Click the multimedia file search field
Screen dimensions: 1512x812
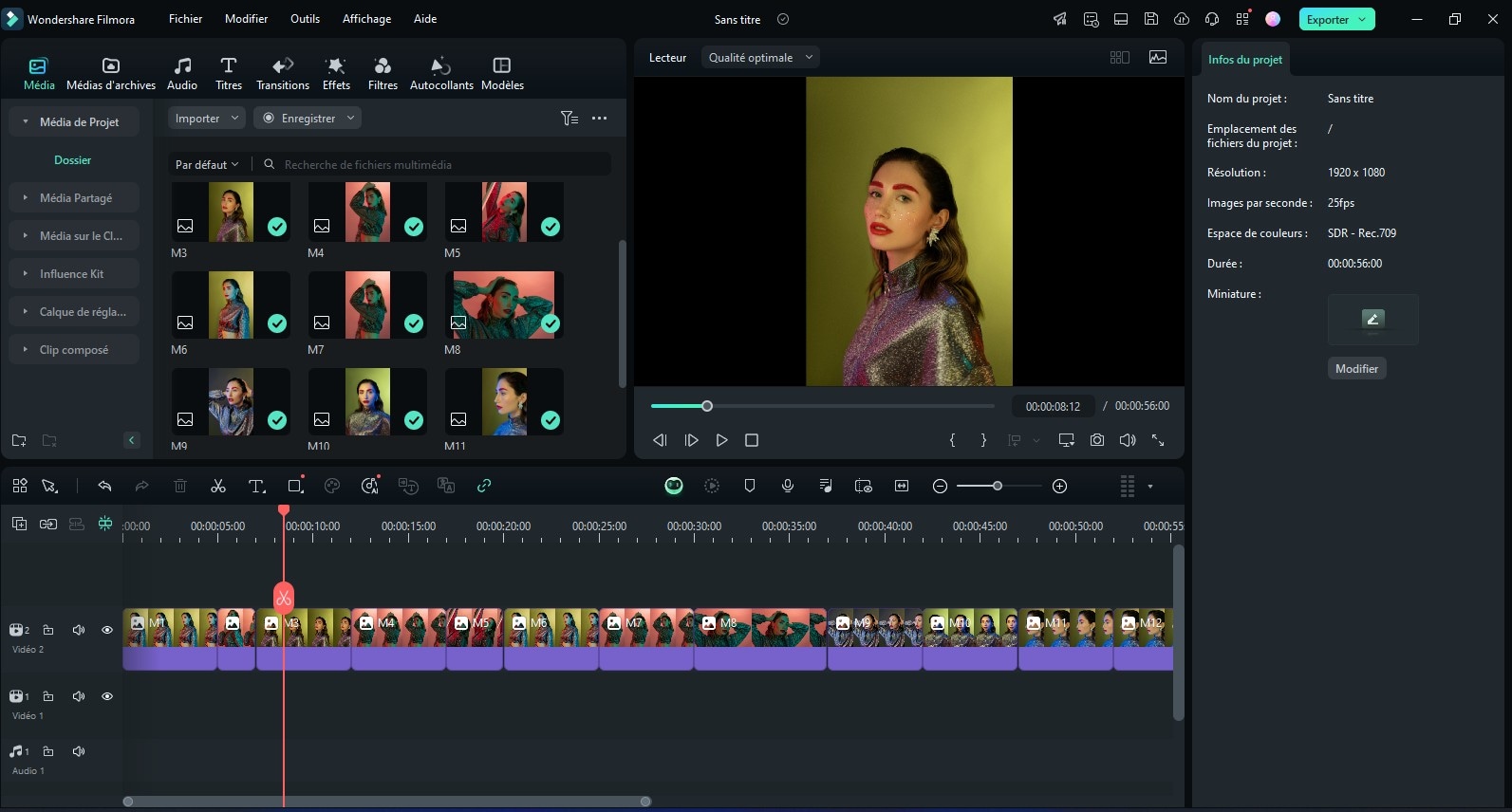tap(437, 164)
